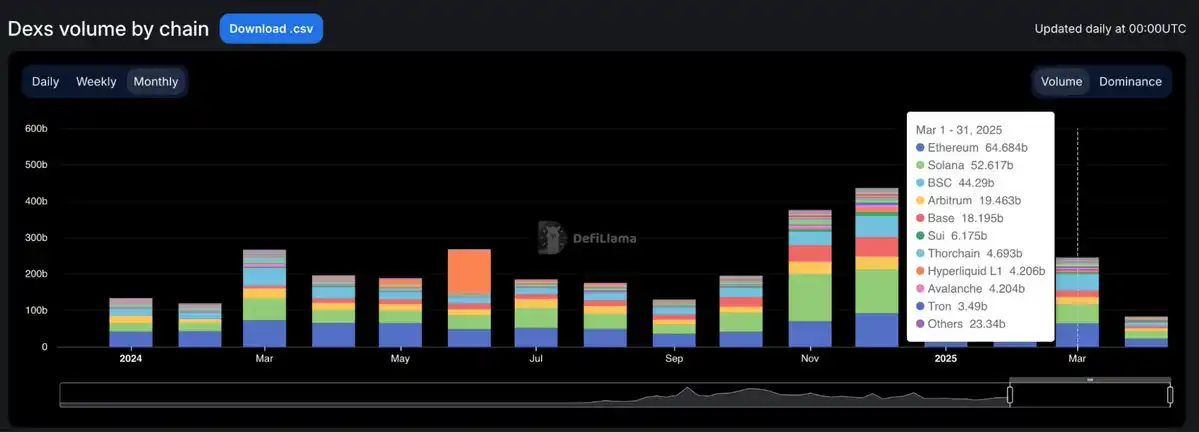Click the large orange segment in the June bar

tap(468, 270)
